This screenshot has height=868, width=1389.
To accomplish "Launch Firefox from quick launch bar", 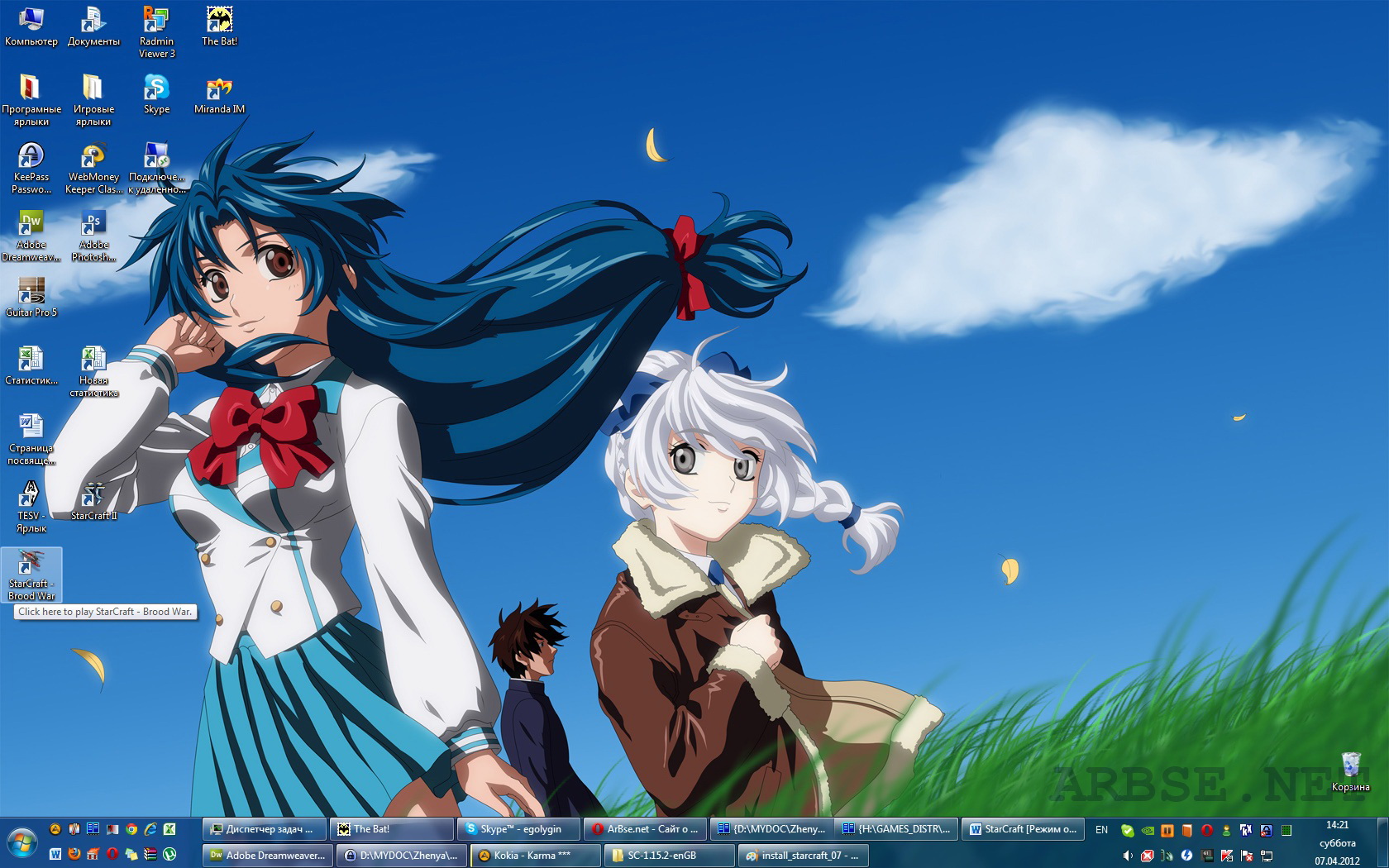I will click(74, 854).
